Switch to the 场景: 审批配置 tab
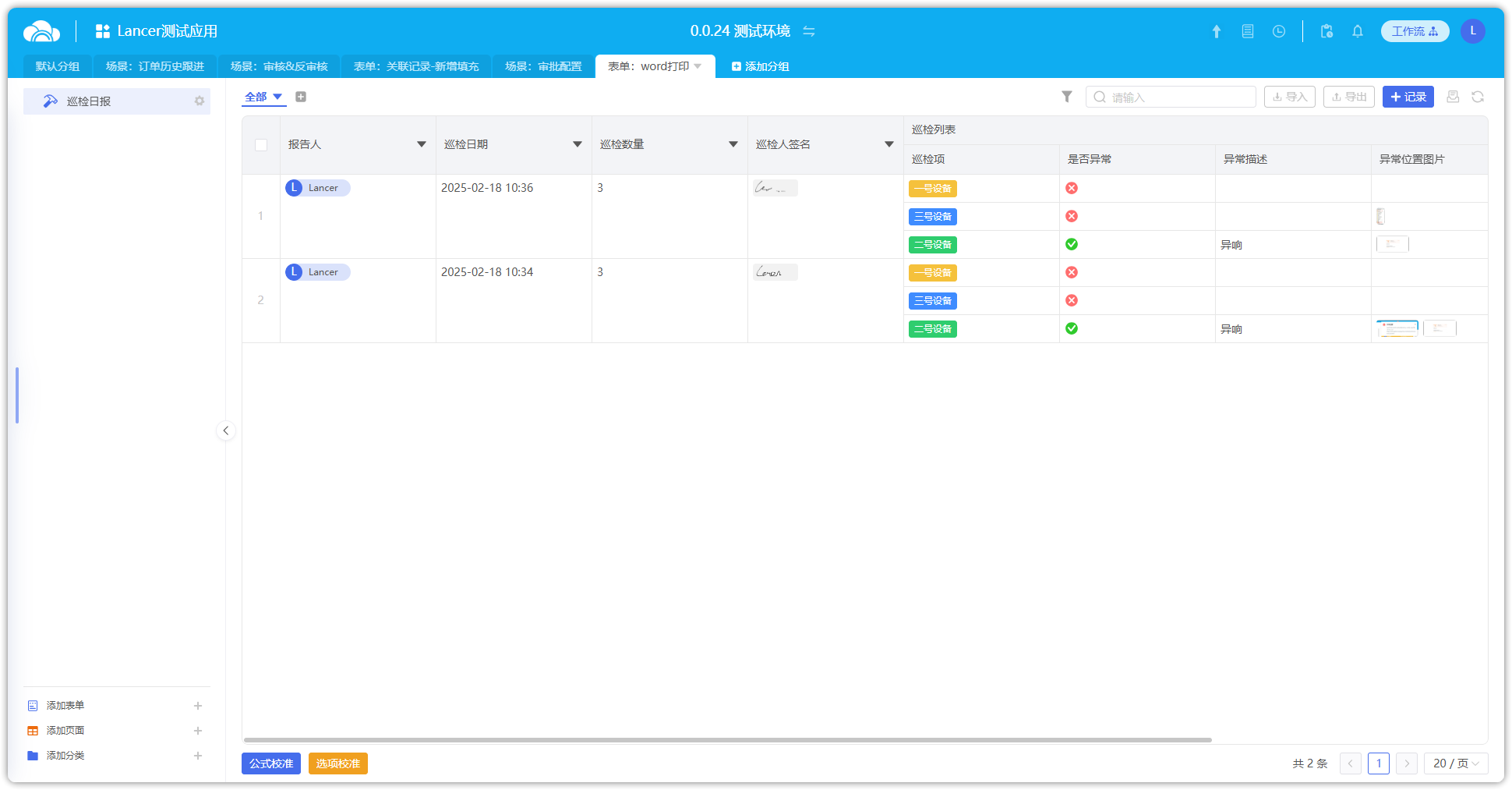The height and width of the screenshot is (790, 1512). pyautogui.click(x=543, y=66)
